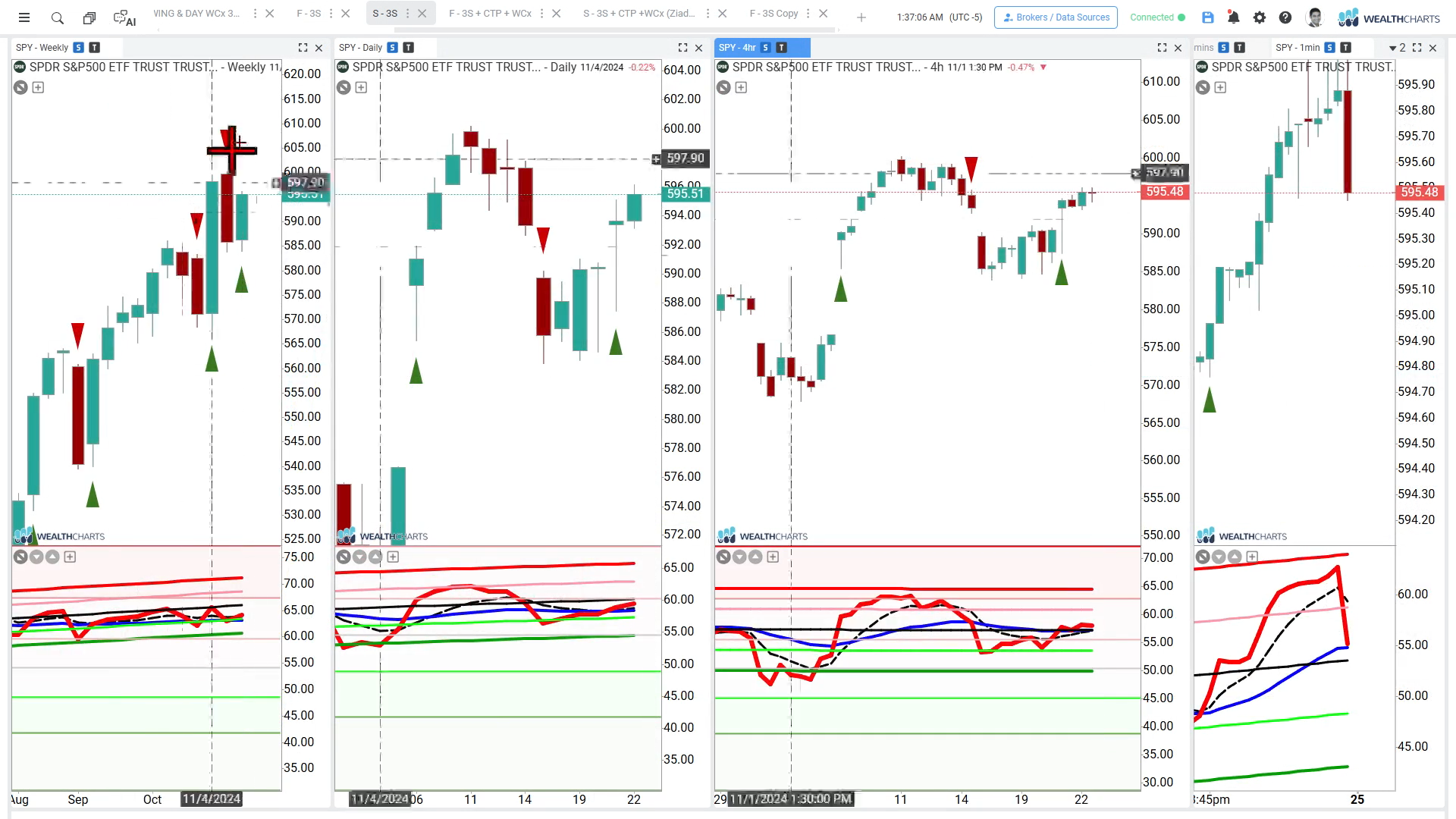Add pane in 1min oscillator panel
1456x819 pixels.
coord(1252,557)
